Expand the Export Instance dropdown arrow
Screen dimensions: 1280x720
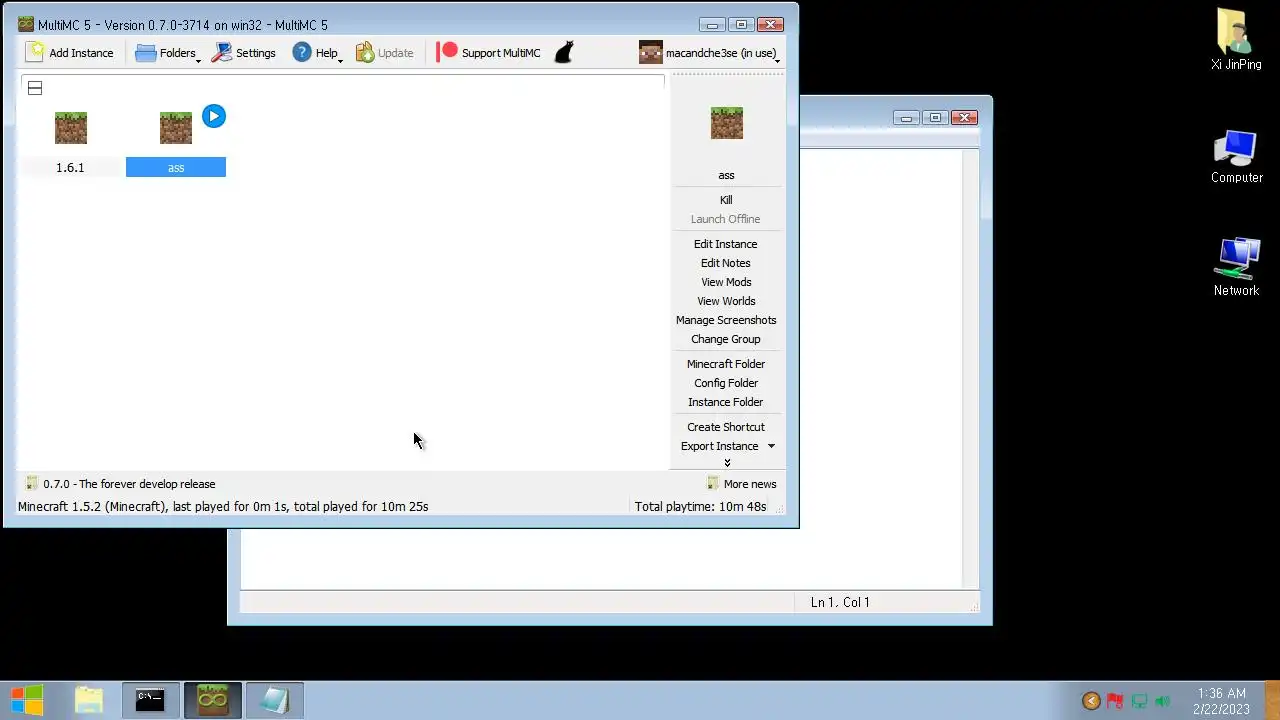click(771, 446)
